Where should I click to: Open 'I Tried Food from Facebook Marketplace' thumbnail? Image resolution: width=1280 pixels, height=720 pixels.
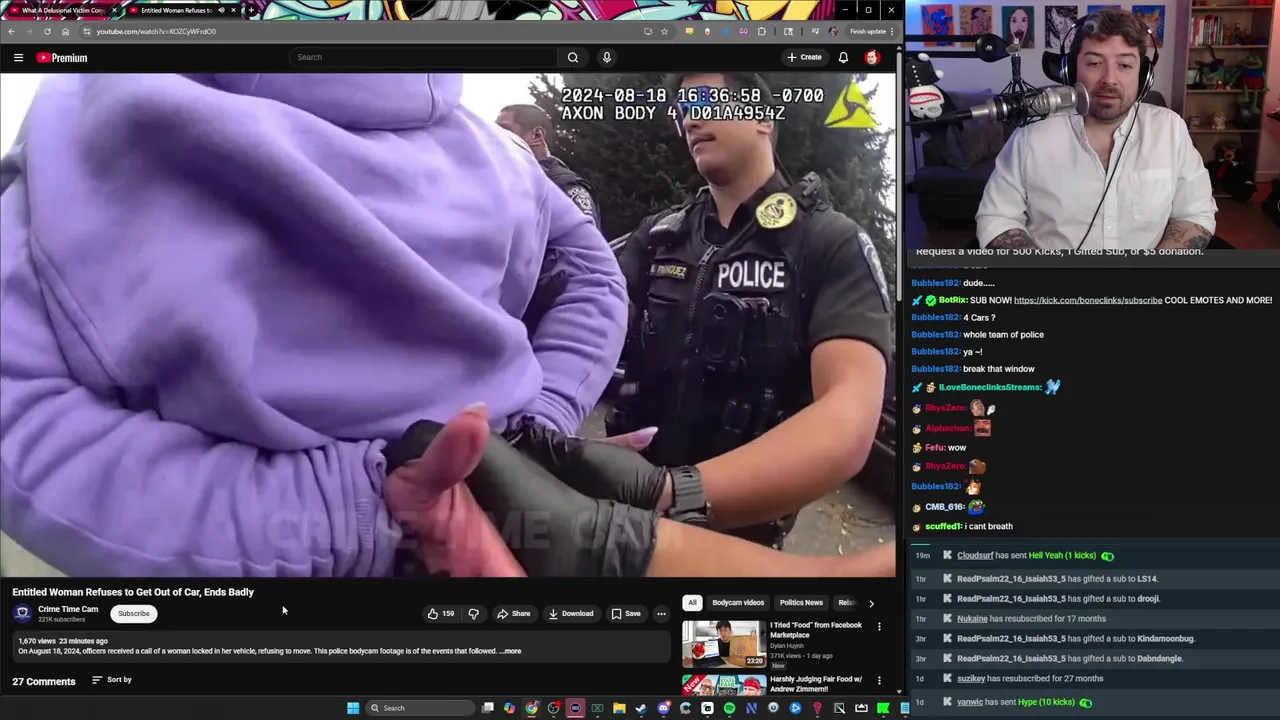724,644
